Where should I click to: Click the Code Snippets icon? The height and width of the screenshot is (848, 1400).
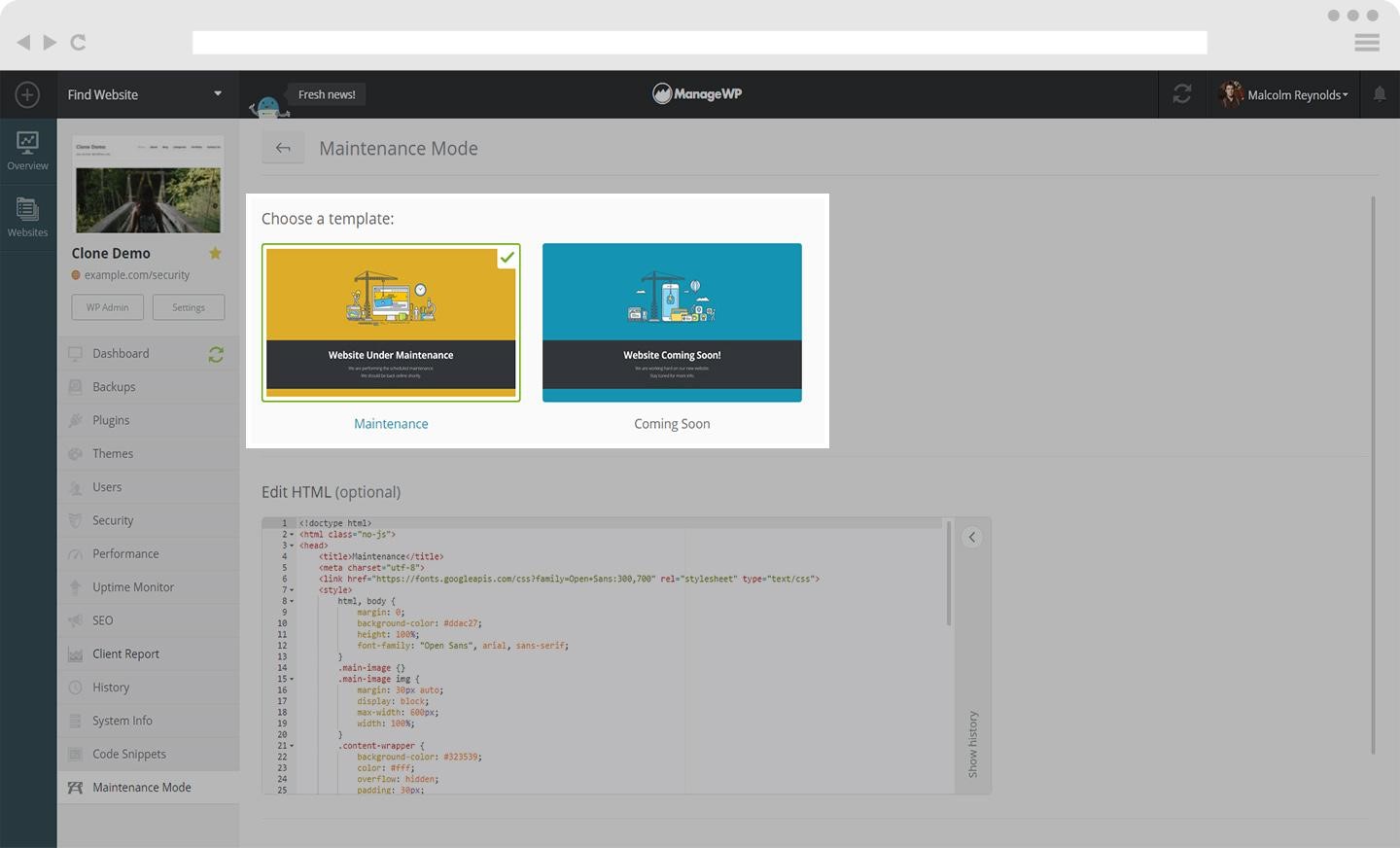[x=75, y=755]
